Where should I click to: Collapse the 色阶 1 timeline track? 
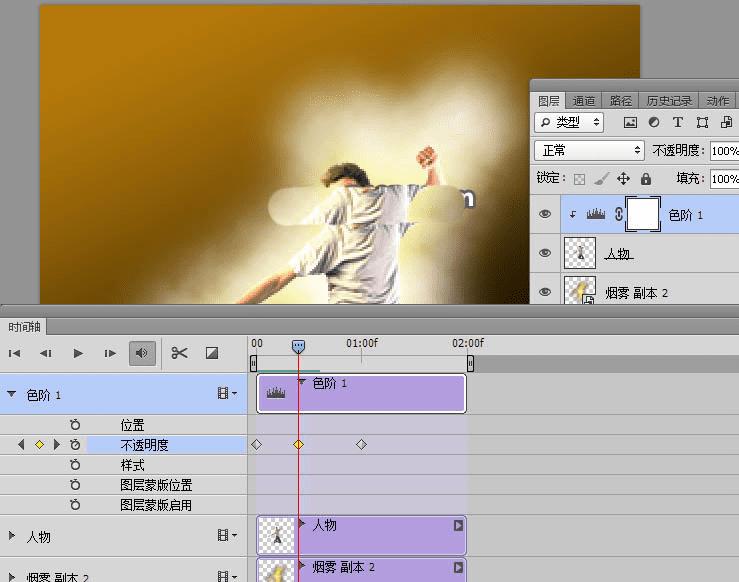point(12,394)
